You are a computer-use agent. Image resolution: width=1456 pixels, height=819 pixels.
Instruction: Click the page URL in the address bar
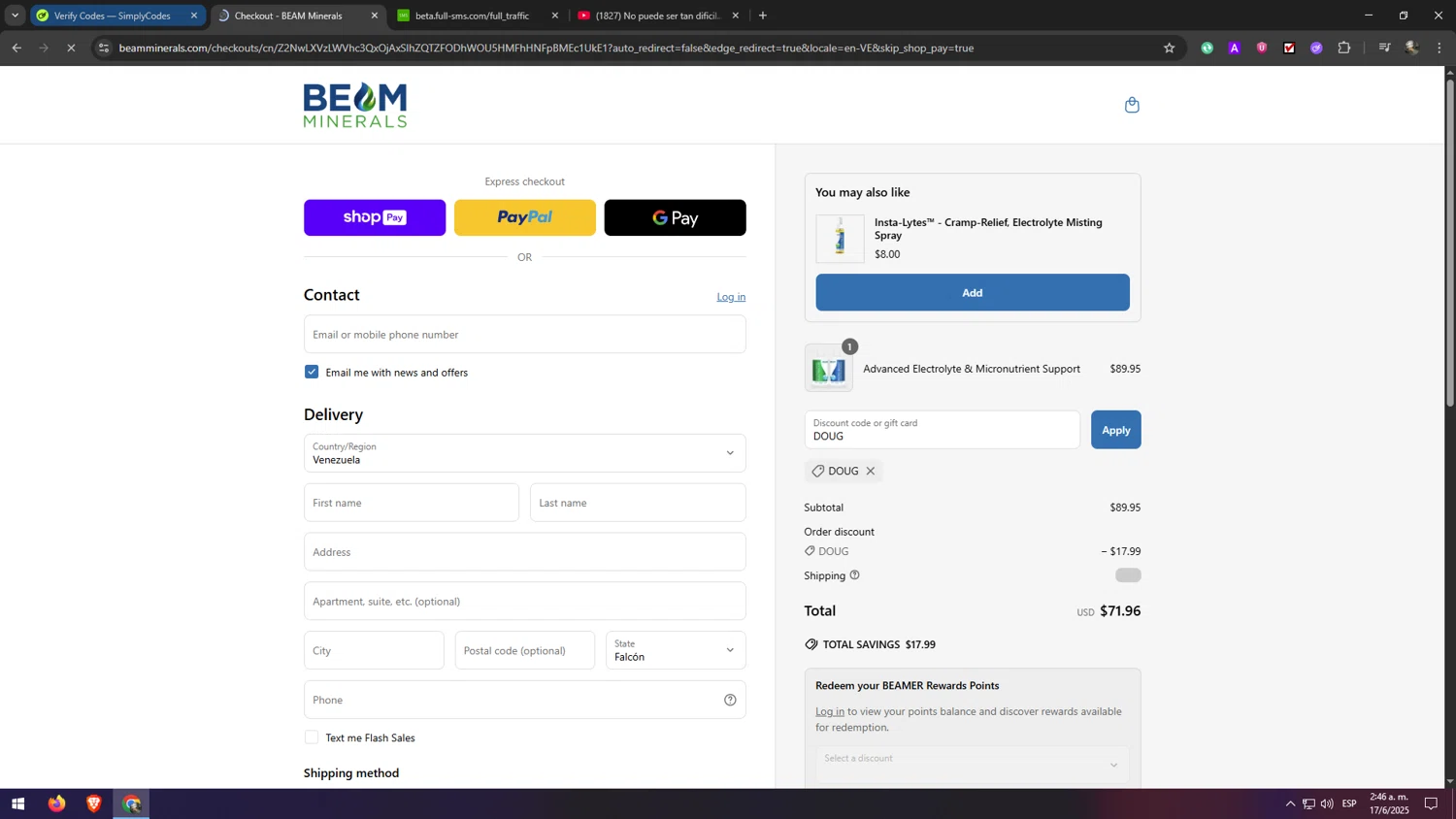546,48
